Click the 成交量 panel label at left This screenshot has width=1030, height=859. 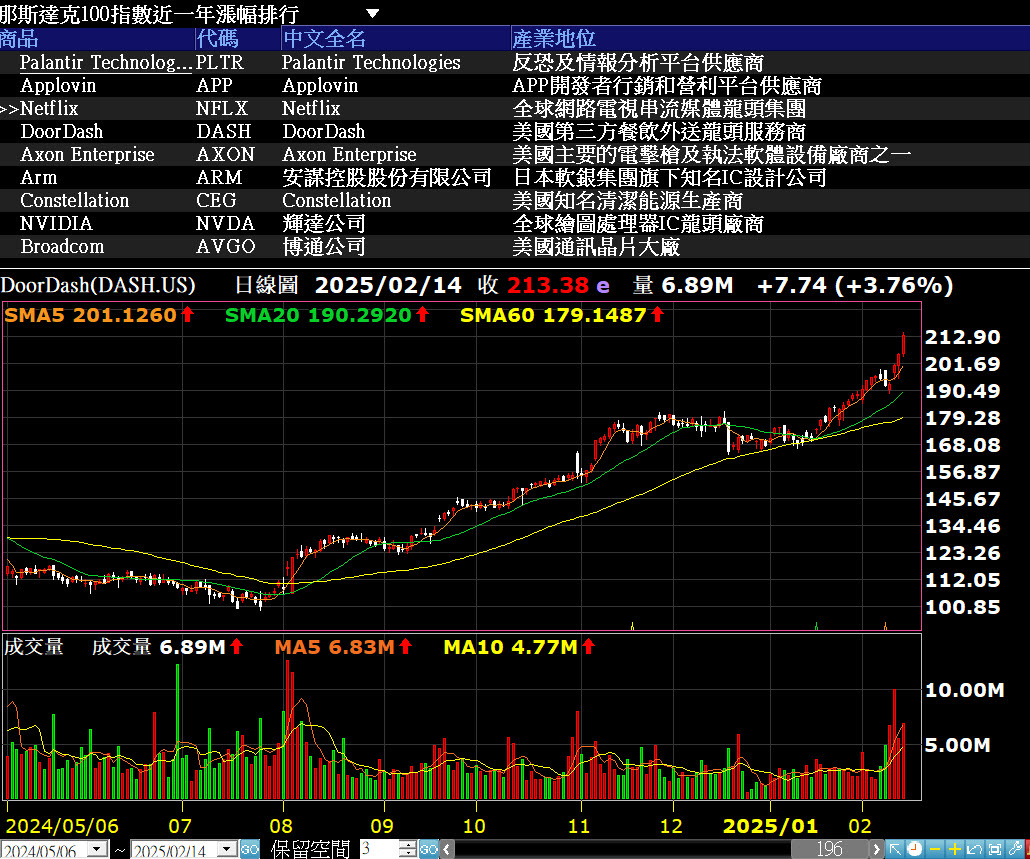coord(34,647)
